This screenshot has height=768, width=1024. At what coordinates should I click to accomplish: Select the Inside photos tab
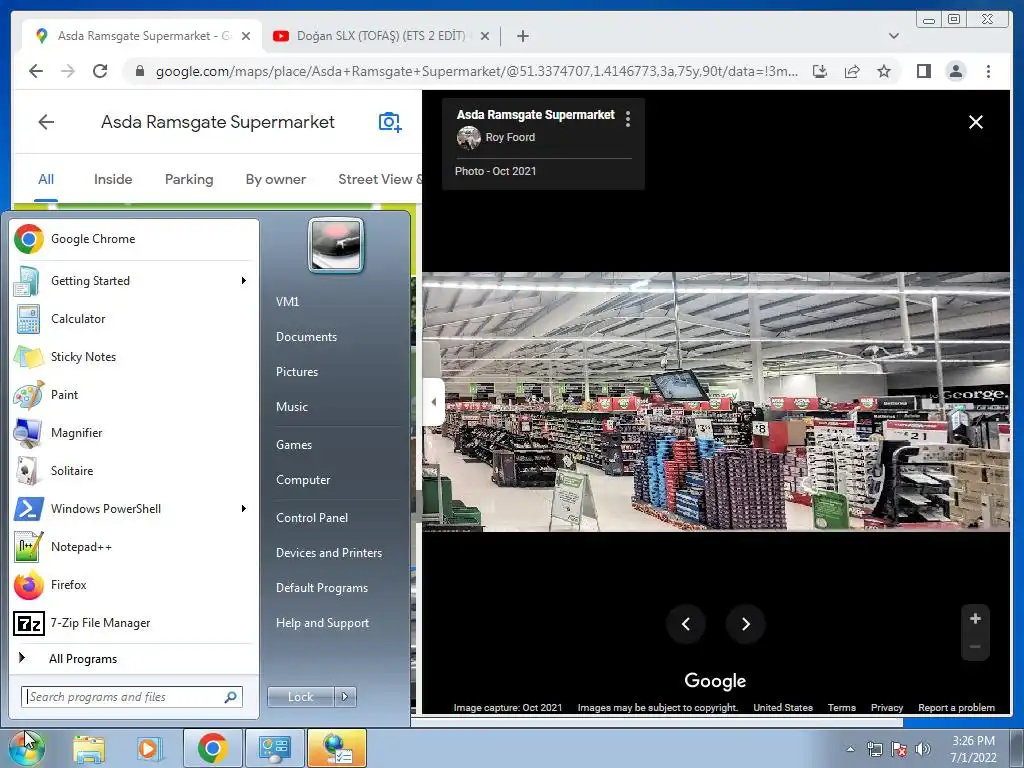tap(113, 179)
